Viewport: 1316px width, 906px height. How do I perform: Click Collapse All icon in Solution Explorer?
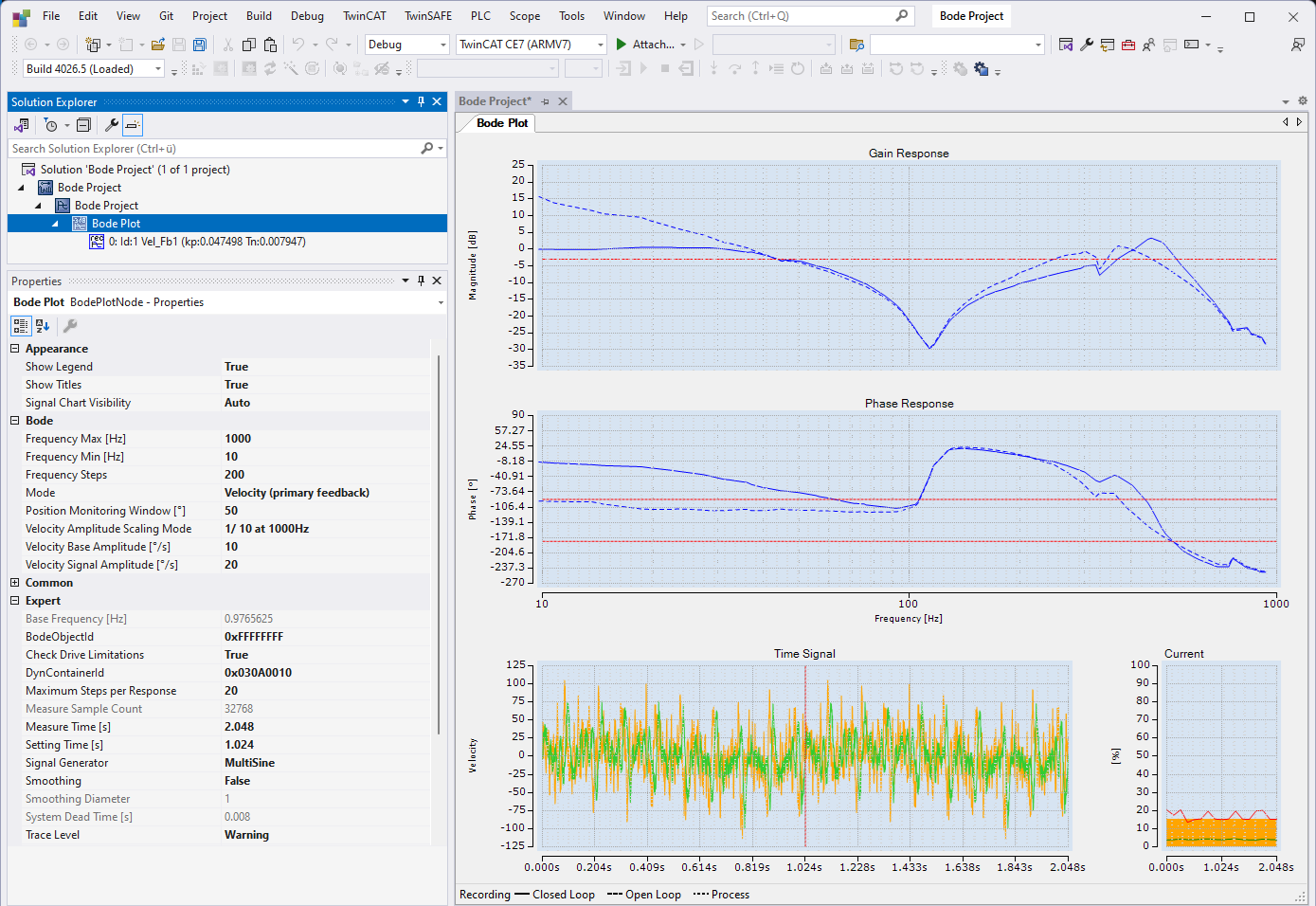83,125
